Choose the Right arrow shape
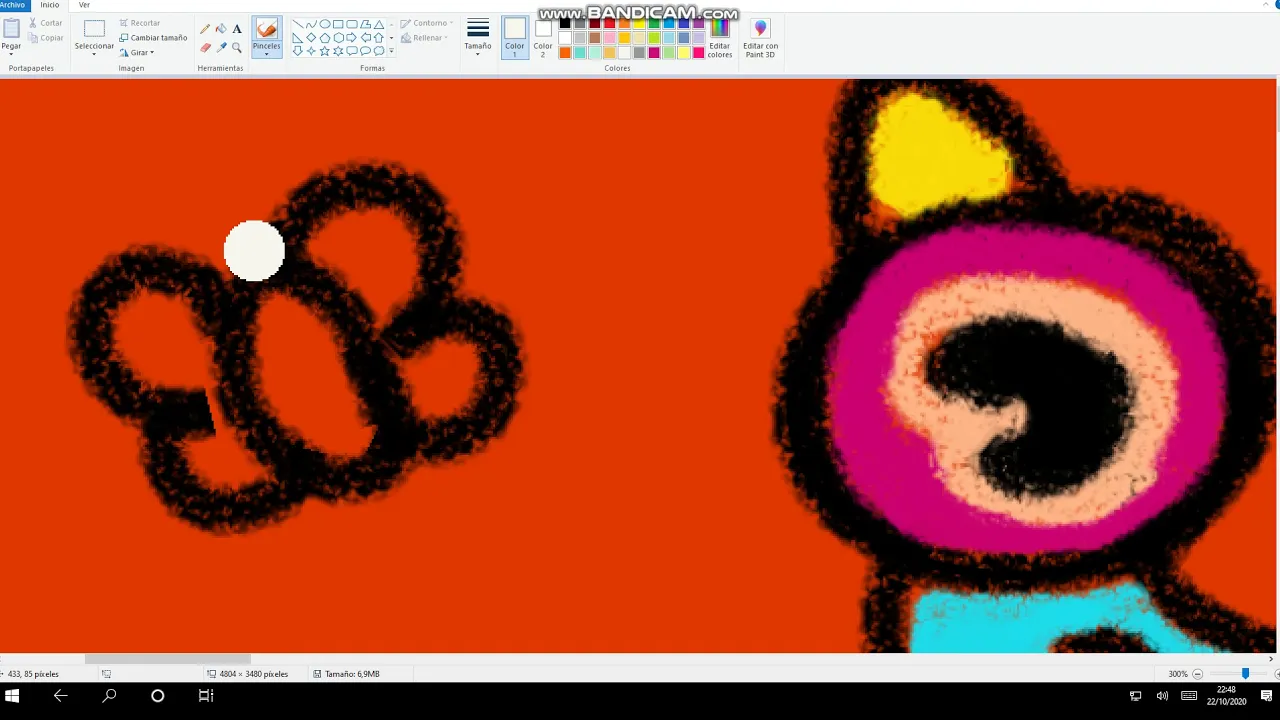1280x720 pixels. (352, 38)
